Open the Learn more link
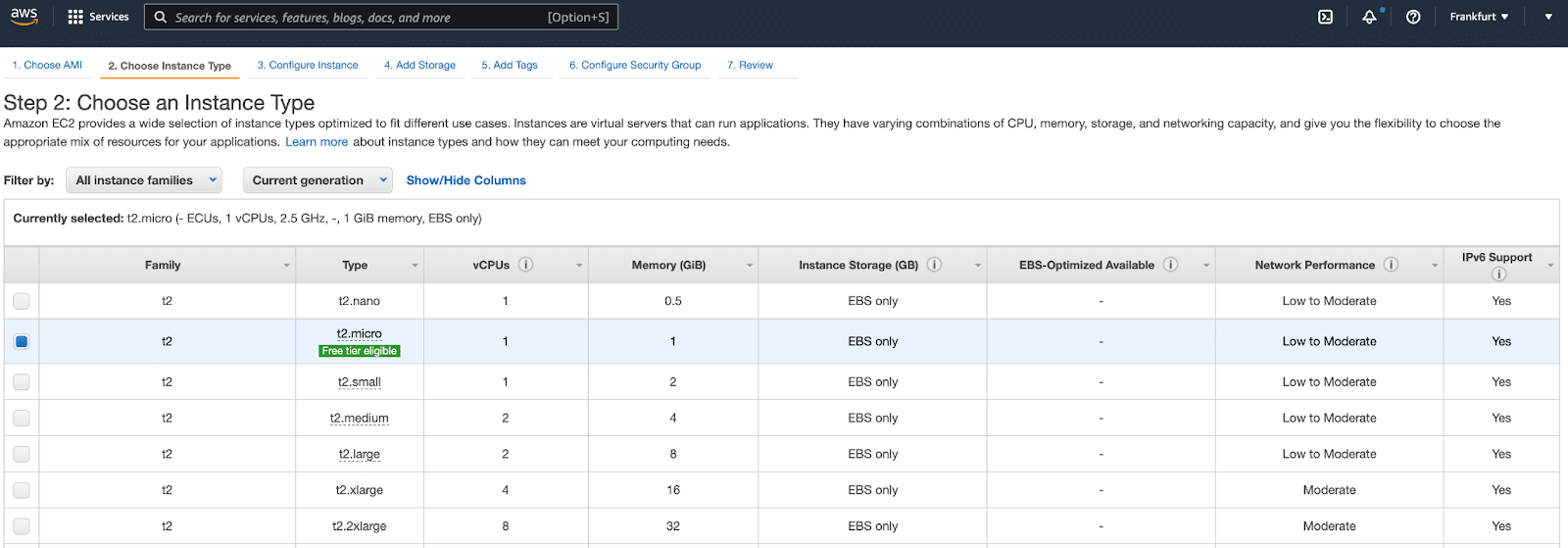Screen dimensions: 1568x548 (317, 142)
